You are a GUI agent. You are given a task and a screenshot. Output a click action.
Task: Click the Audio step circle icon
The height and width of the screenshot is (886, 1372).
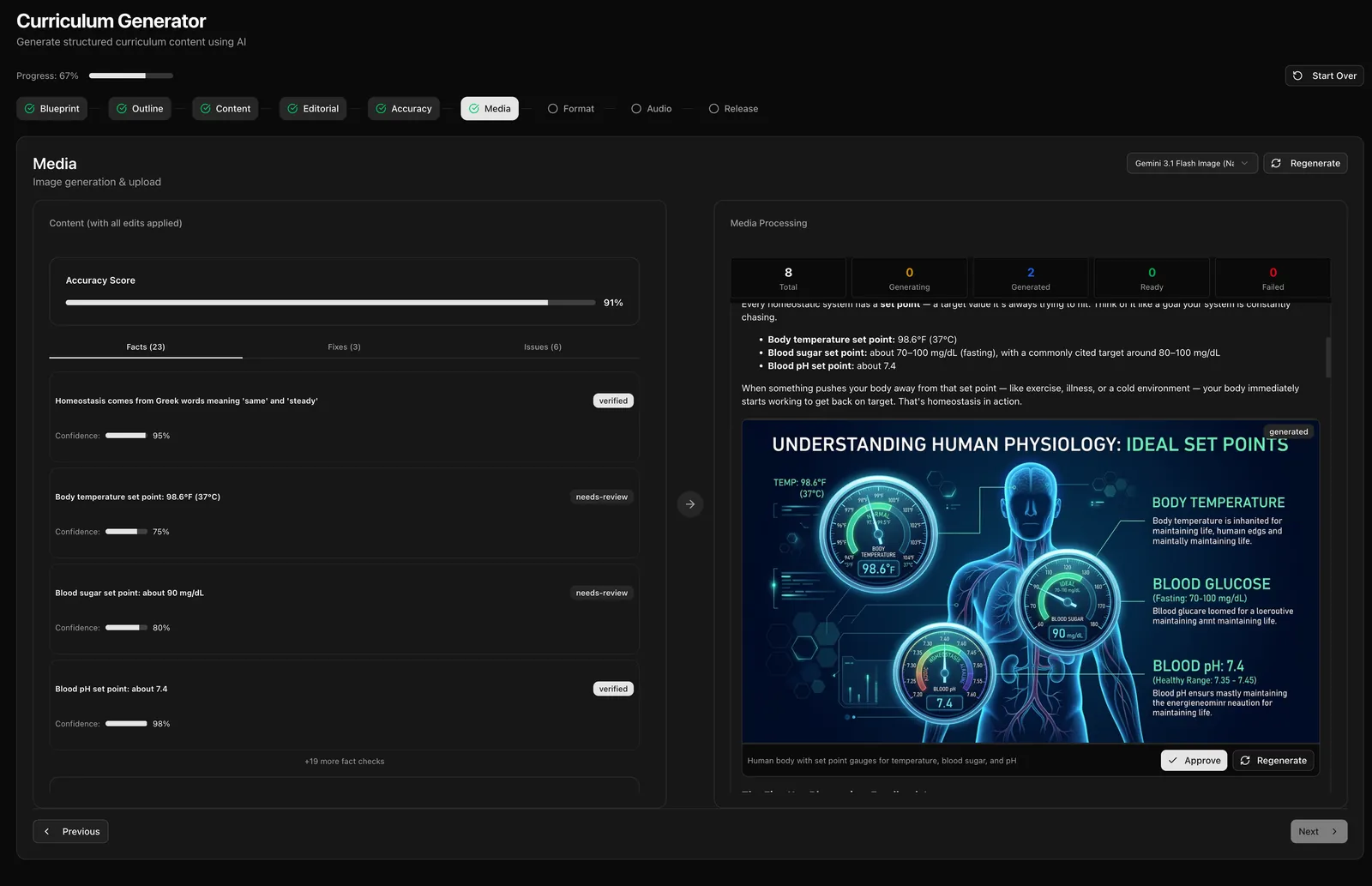point(636,109)
